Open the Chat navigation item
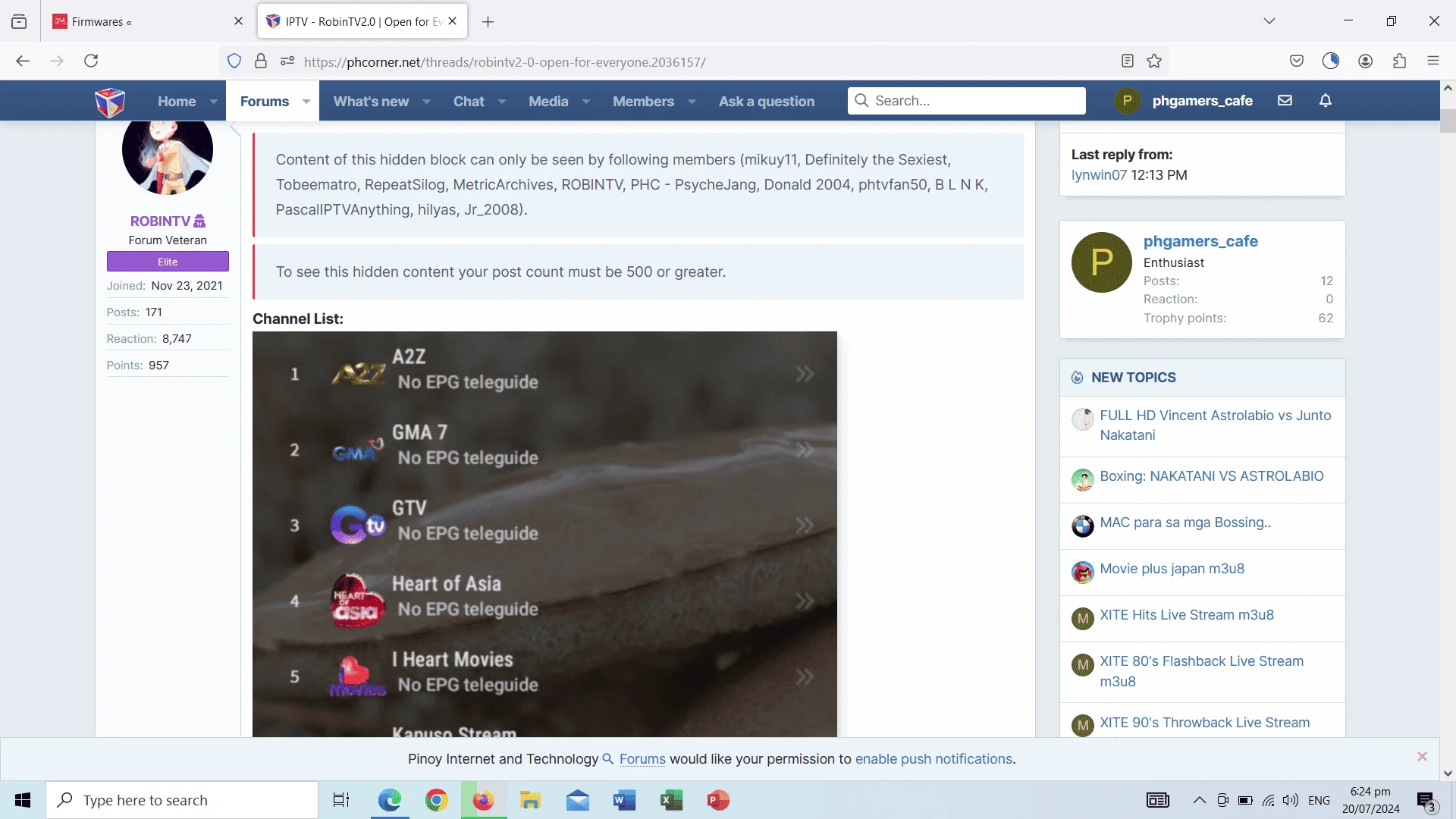Image resolution: width=1456 pixels, height=819 pixels. 469,102
